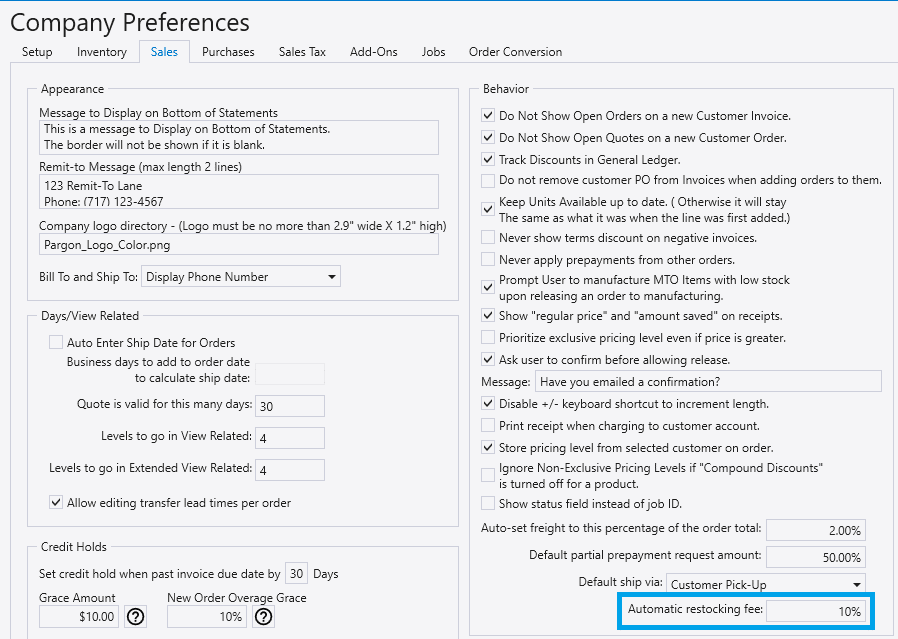Check Auto Enter Ship Date for Orders

point(56,342)
